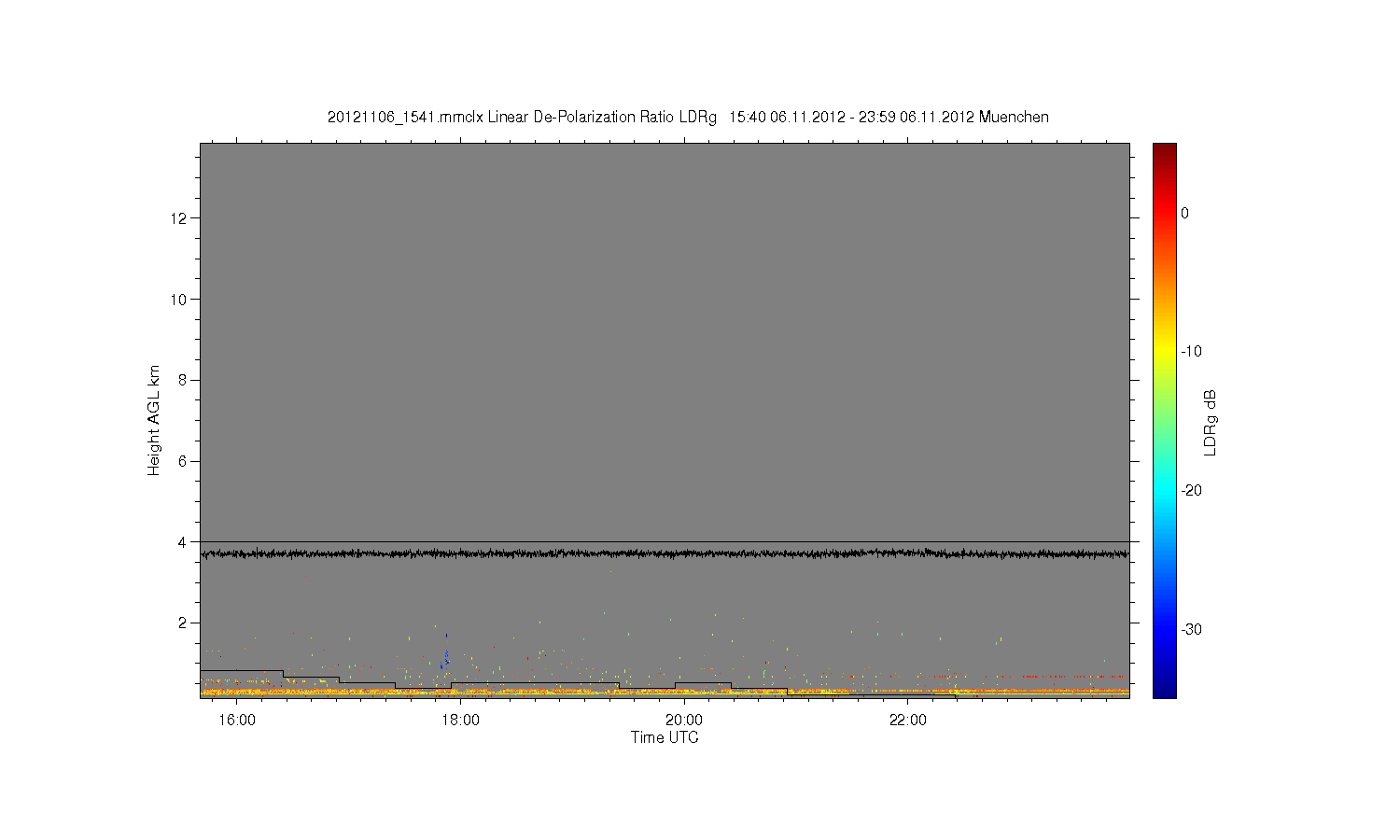Click the plot title beginning 20121106_1541.mmclx
The image size is (1400, 840).
point(688,118)
